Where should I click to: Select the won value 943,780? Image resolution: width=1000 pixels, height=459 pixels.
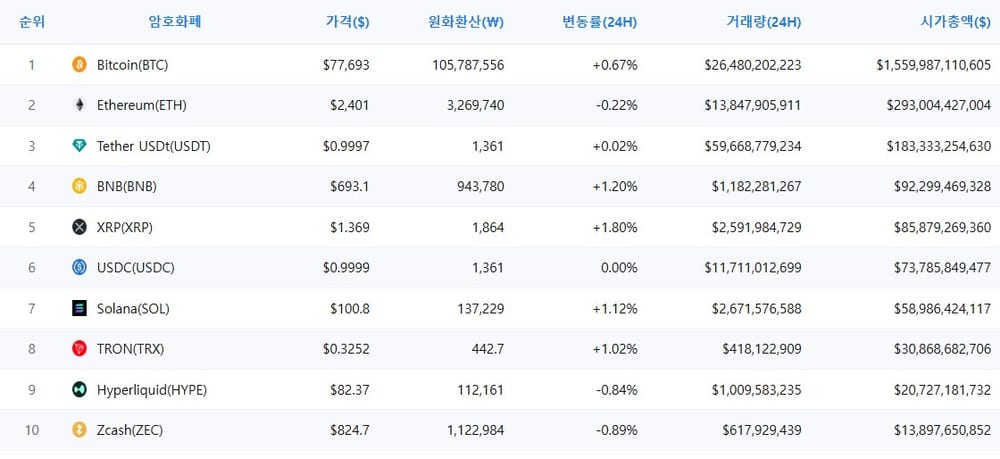point(481,186)
